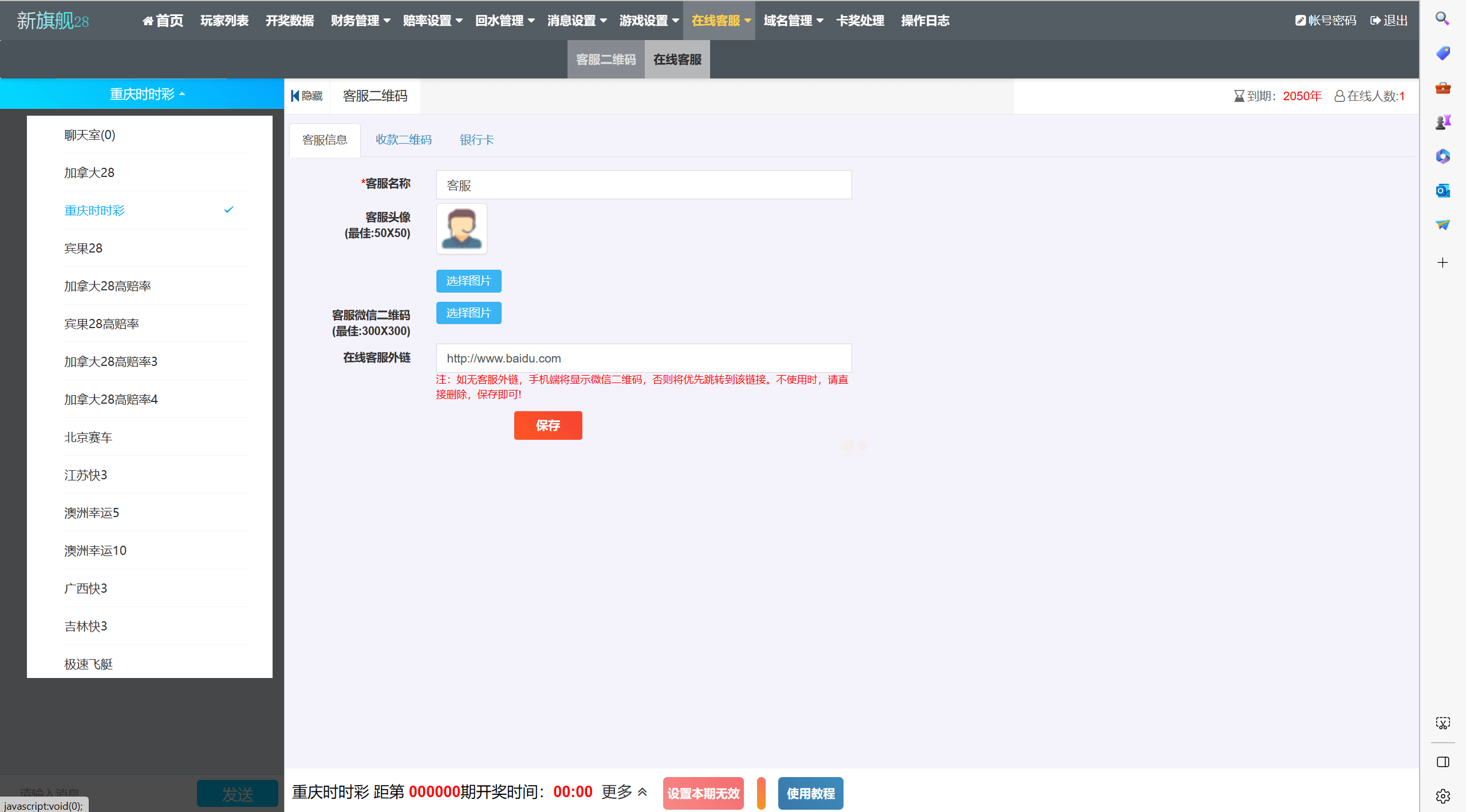Expand 赔率设置 dropdown menu

pos(432,21)
